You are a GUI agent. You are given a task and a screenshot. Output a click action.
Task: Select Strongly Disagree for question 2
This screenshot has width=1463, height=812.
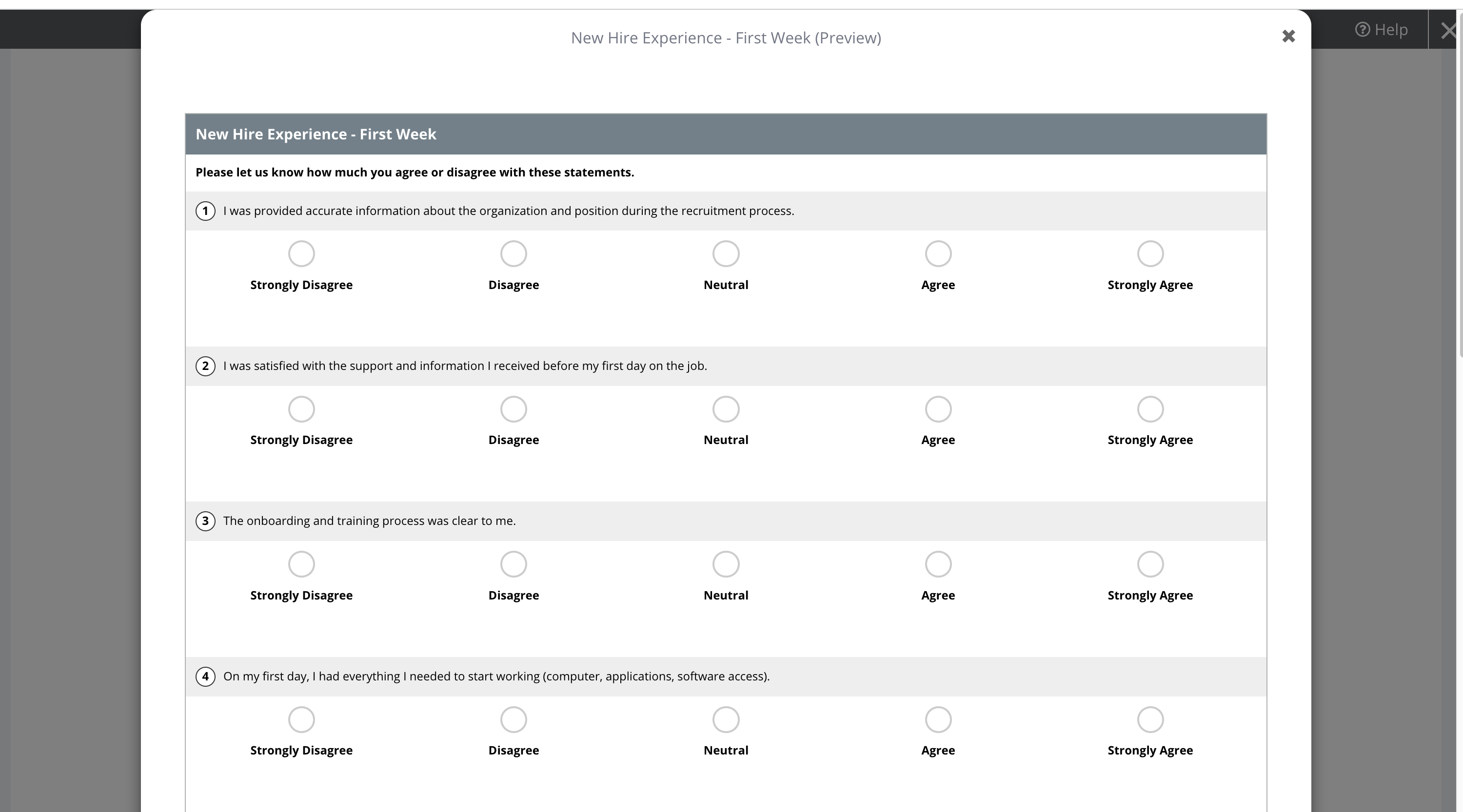click(x=301, y=409)
